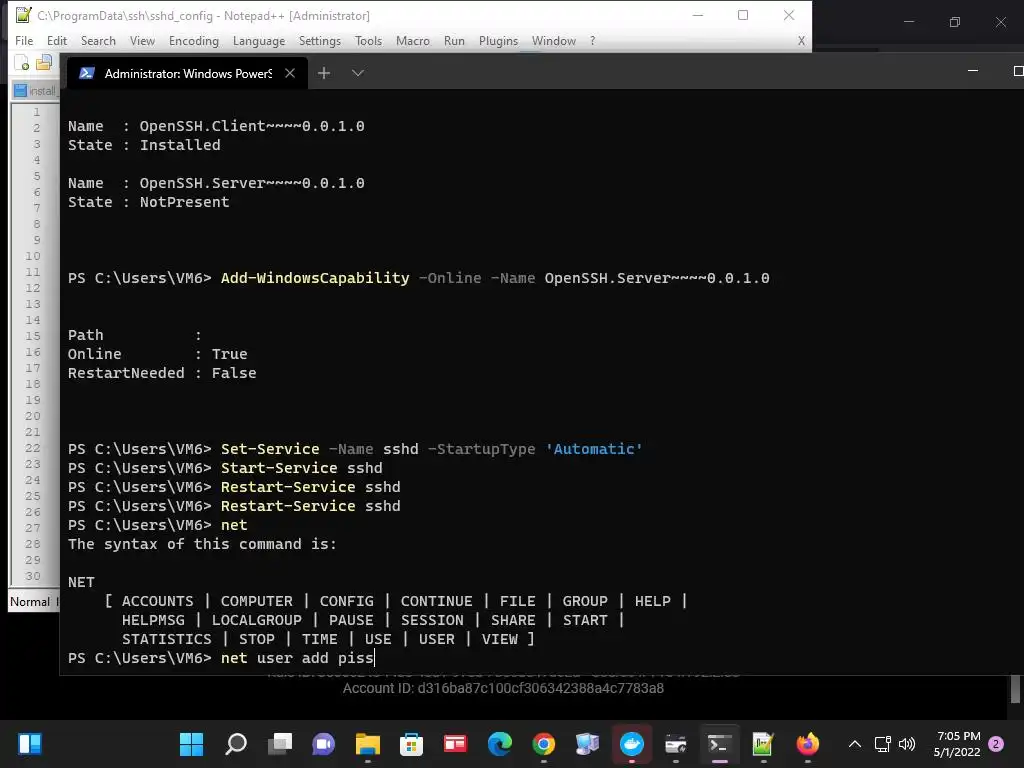Click the Account ID text behind the terminal

(x=503, y=688)
